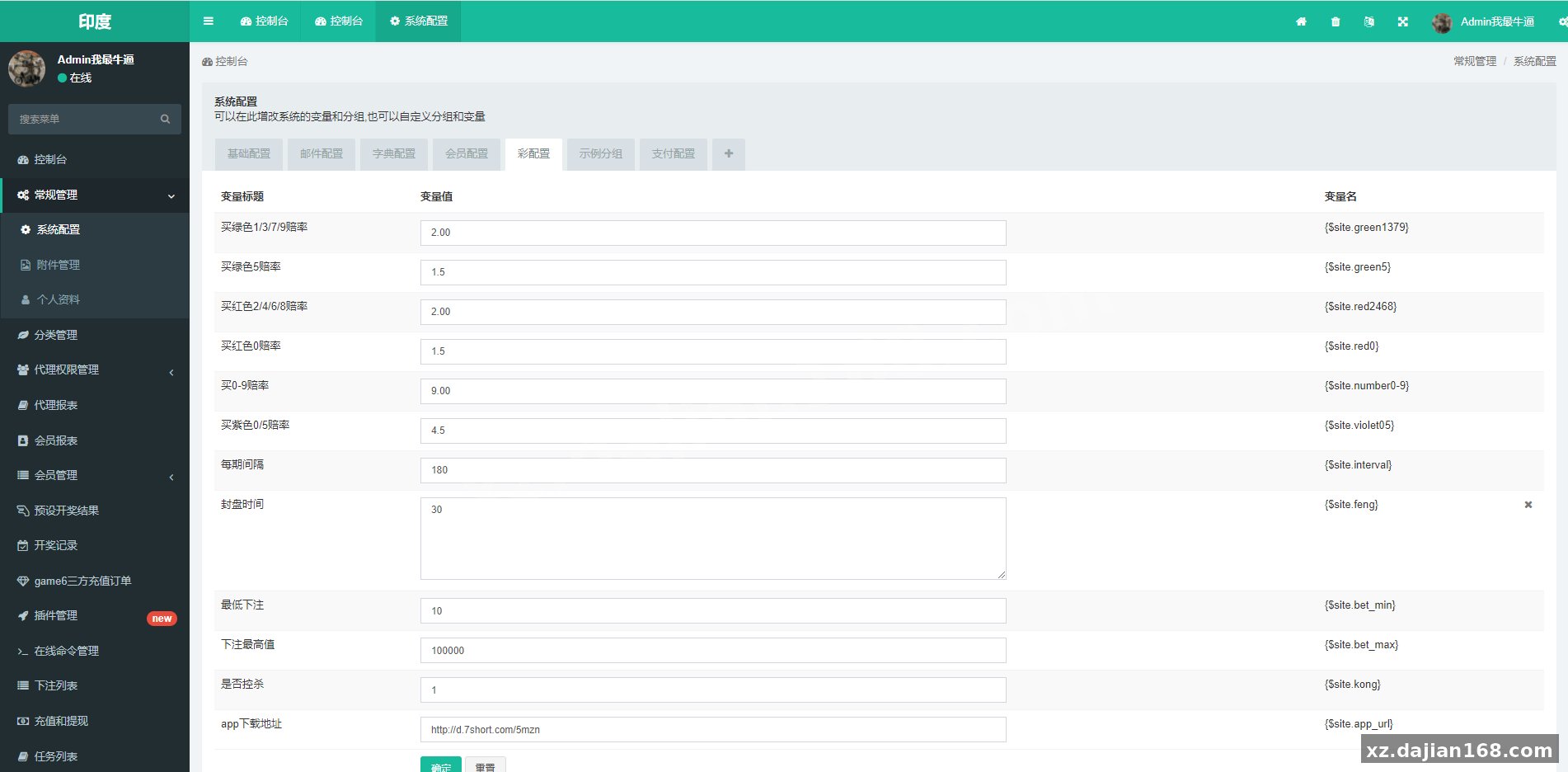Edit the 每期间隔 value field
1568x772 pixels.
(x=713, y=470)
